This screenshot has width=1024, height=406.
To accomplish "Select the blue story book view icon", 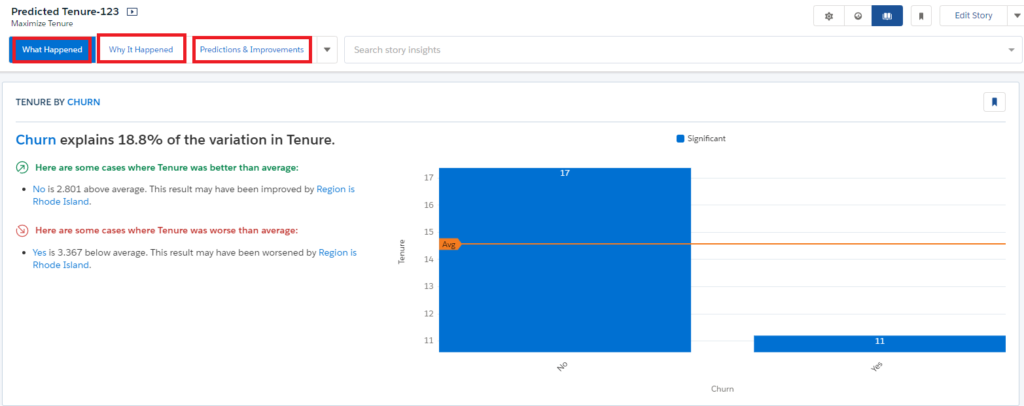I will (x=887, y=16).
